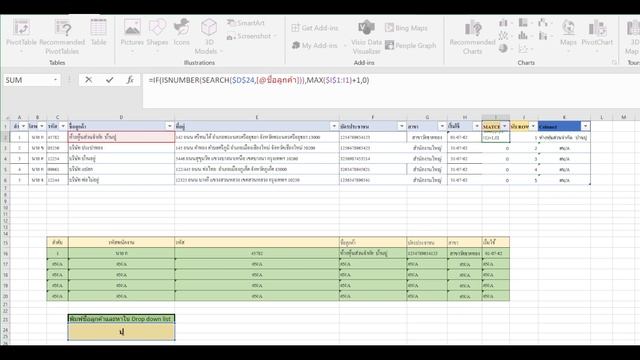This screenshot has height=360, width=640.
Task: Select column L header
Action: [601, 118]
